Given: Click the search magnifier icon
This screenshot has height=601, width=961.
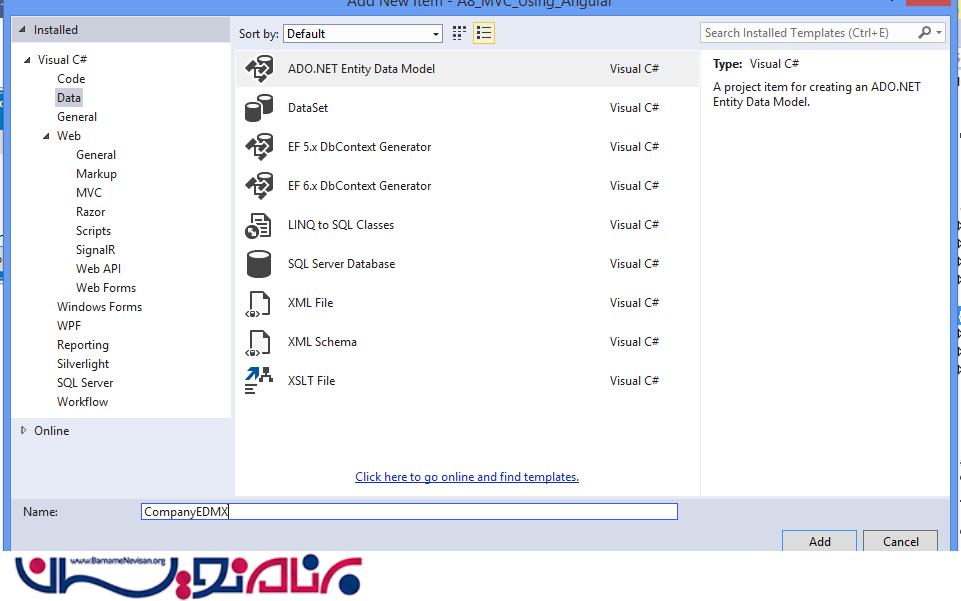Looking at the screenshot, I should tap(924, 32).
